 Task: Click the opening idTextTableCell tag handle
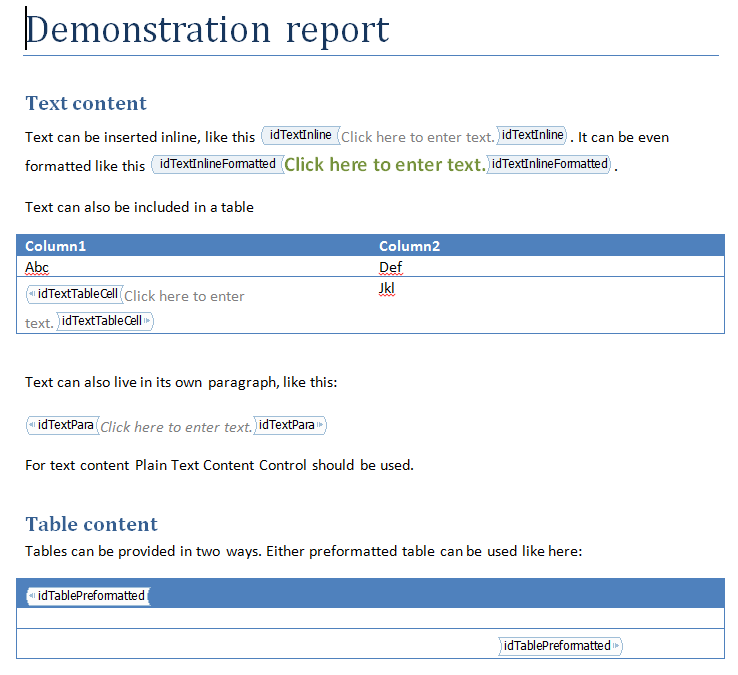75,295
